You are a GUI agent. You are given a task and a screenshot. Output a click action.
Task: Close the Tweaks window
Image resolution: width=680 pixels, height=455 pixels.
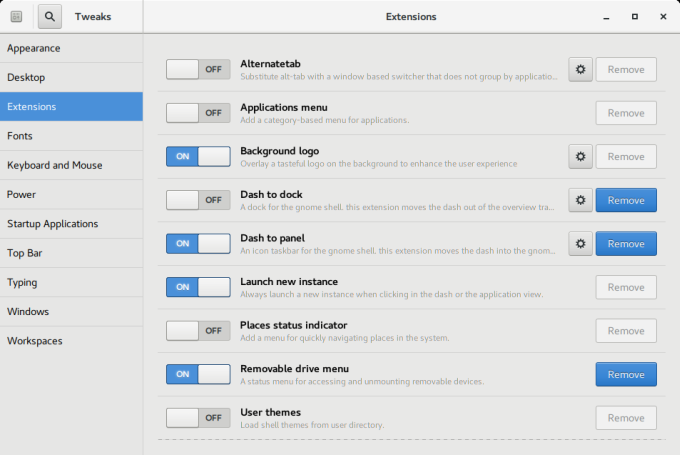[x=663, y=16]
